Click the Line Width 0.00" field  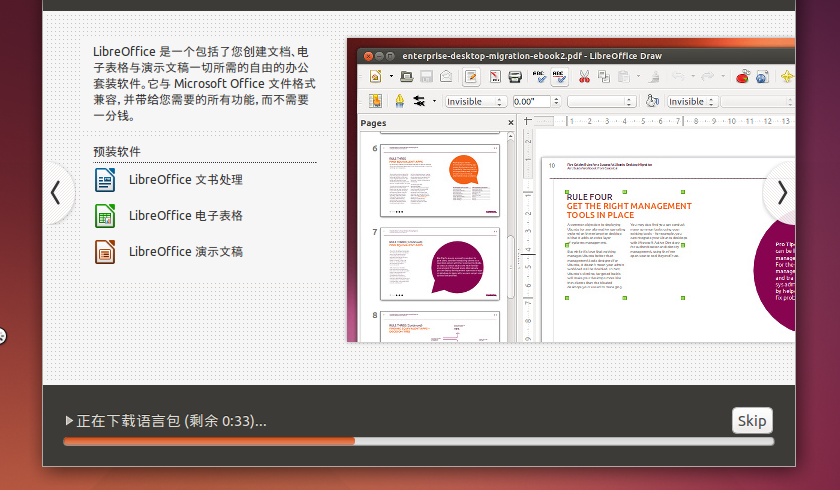pos(531,101)
